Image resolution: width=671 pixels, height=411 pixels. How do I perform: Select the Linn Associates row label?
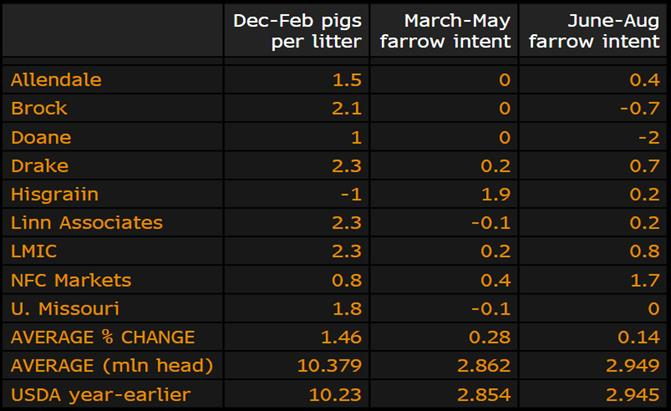pyautogui.click(x=86, y=223)
